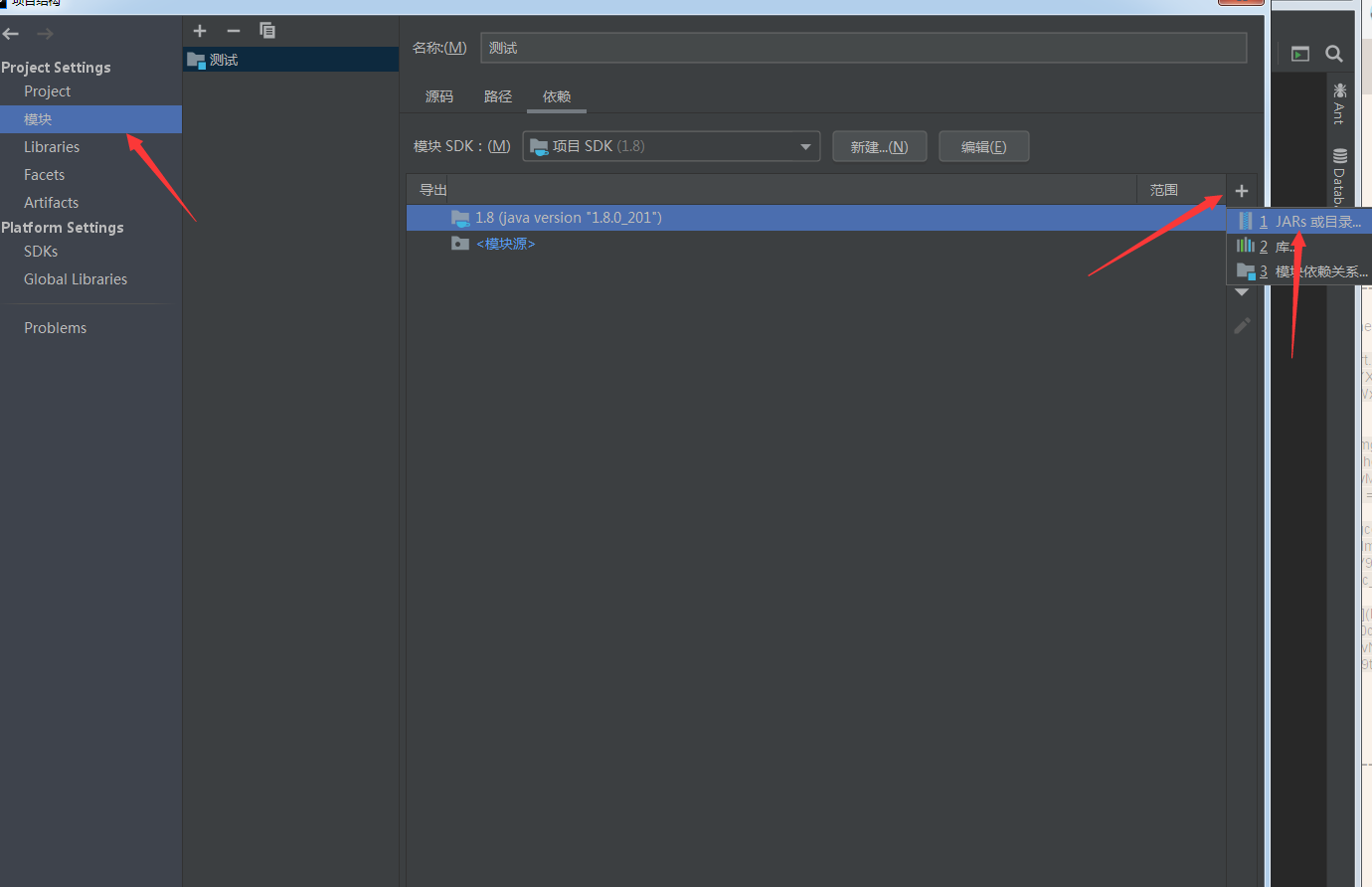This screenshot has width=1372, height=887.
Task: Open the Database tool window tab
Action: (1339, 177)
